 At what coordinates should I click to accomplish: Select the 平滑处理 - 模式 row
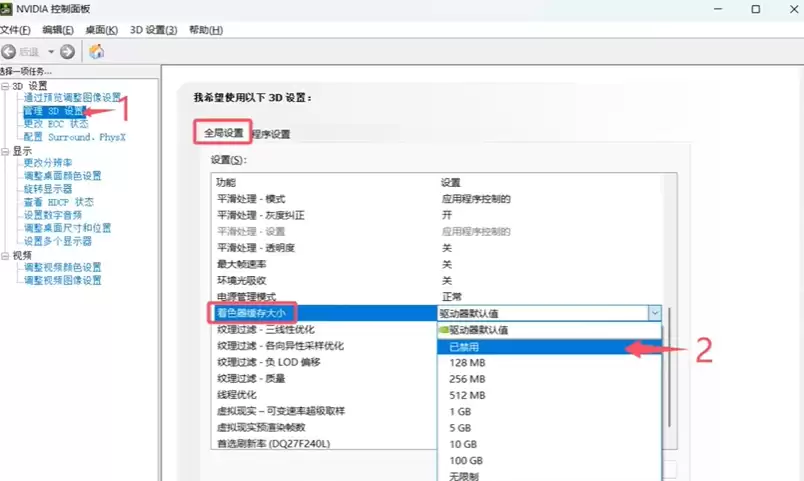click(436, 199)
